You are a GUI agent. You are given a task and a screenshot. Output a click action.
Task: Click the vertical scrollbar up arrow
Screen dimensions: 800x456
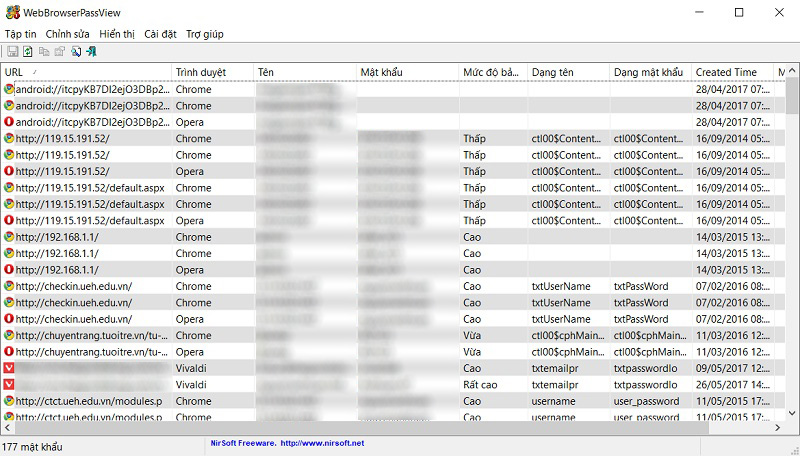click(792, 70)
